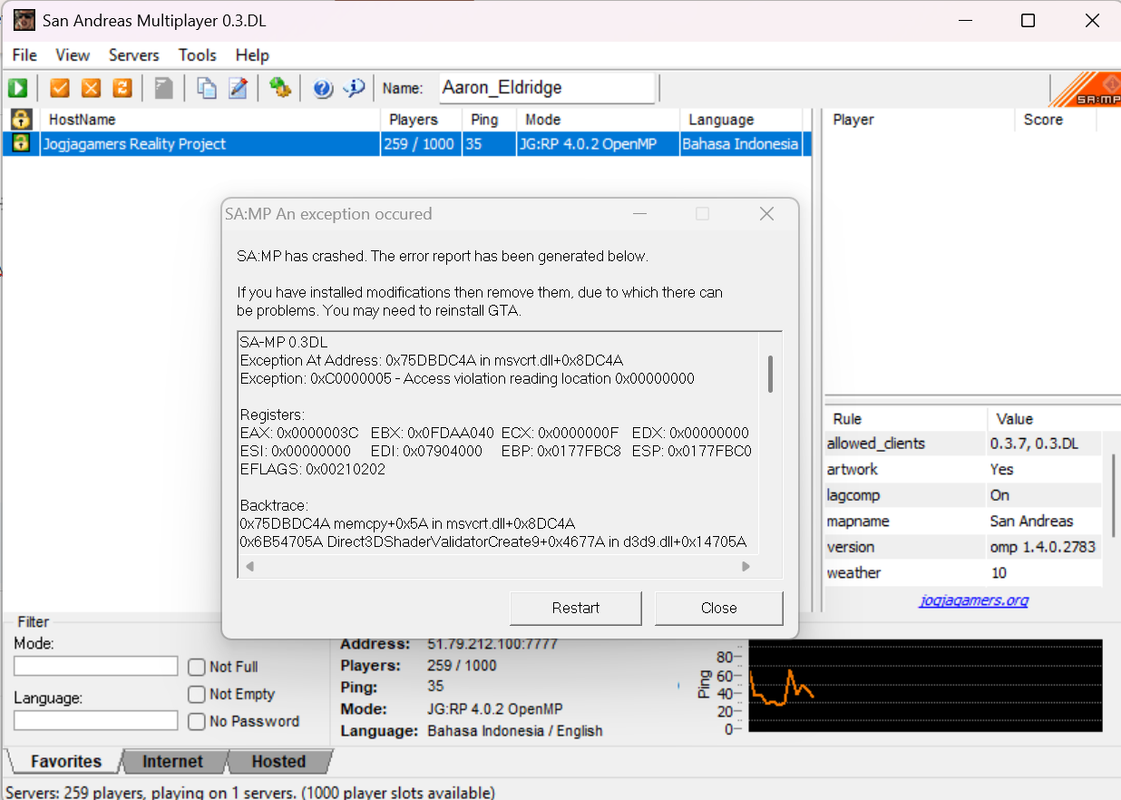Click the Refresh Server orange icon
The width and height of the screenshot is (1121, 800).
point(123,88)
